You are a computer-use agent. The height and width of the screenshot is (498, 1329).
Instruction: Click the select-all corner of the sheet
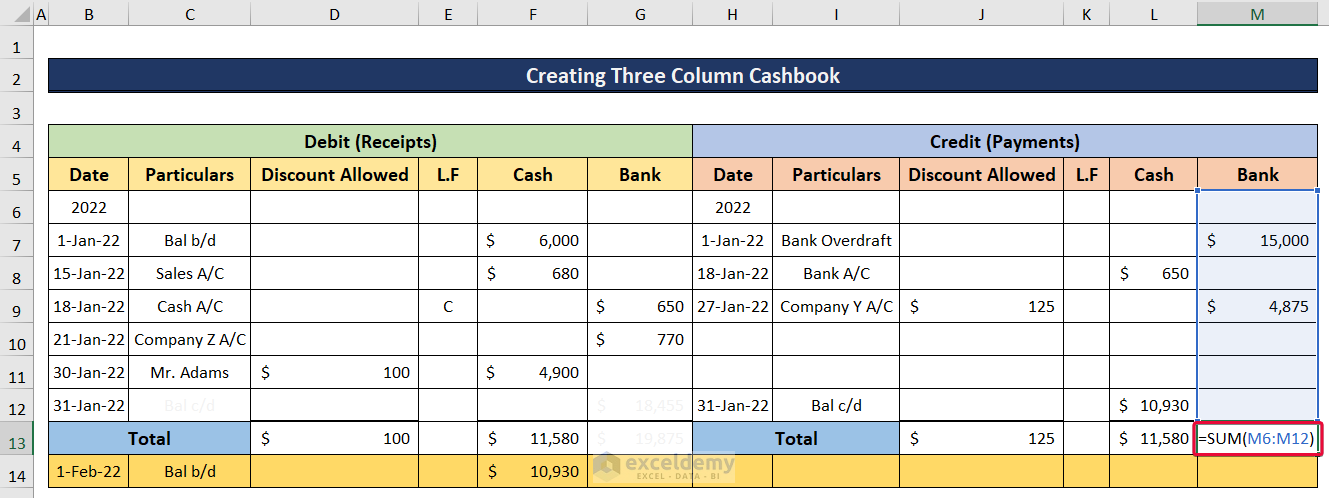coord(17,15)
